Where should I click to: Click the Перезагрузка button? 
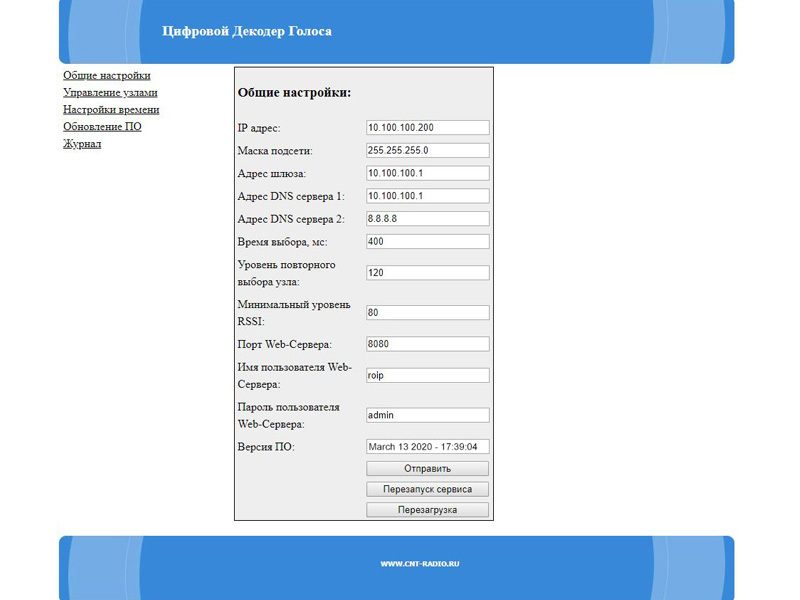point(428,510)
